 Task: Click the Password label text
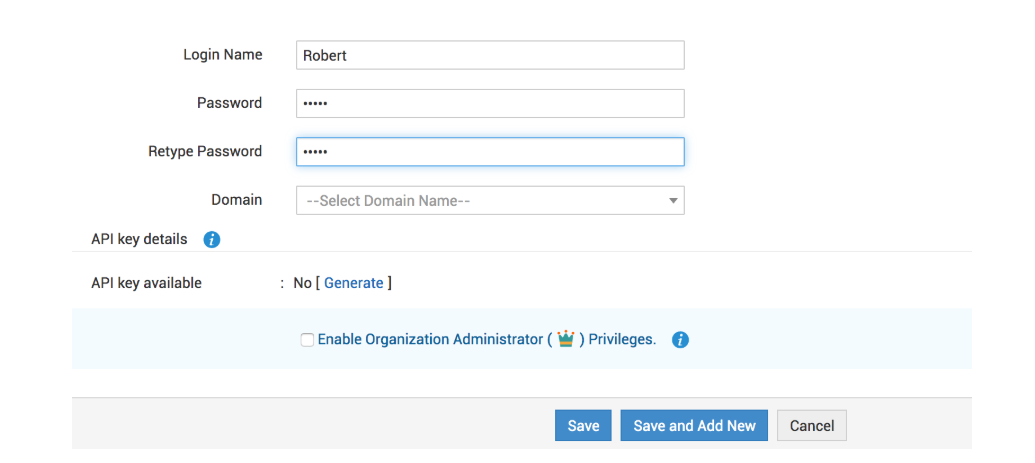229,103
